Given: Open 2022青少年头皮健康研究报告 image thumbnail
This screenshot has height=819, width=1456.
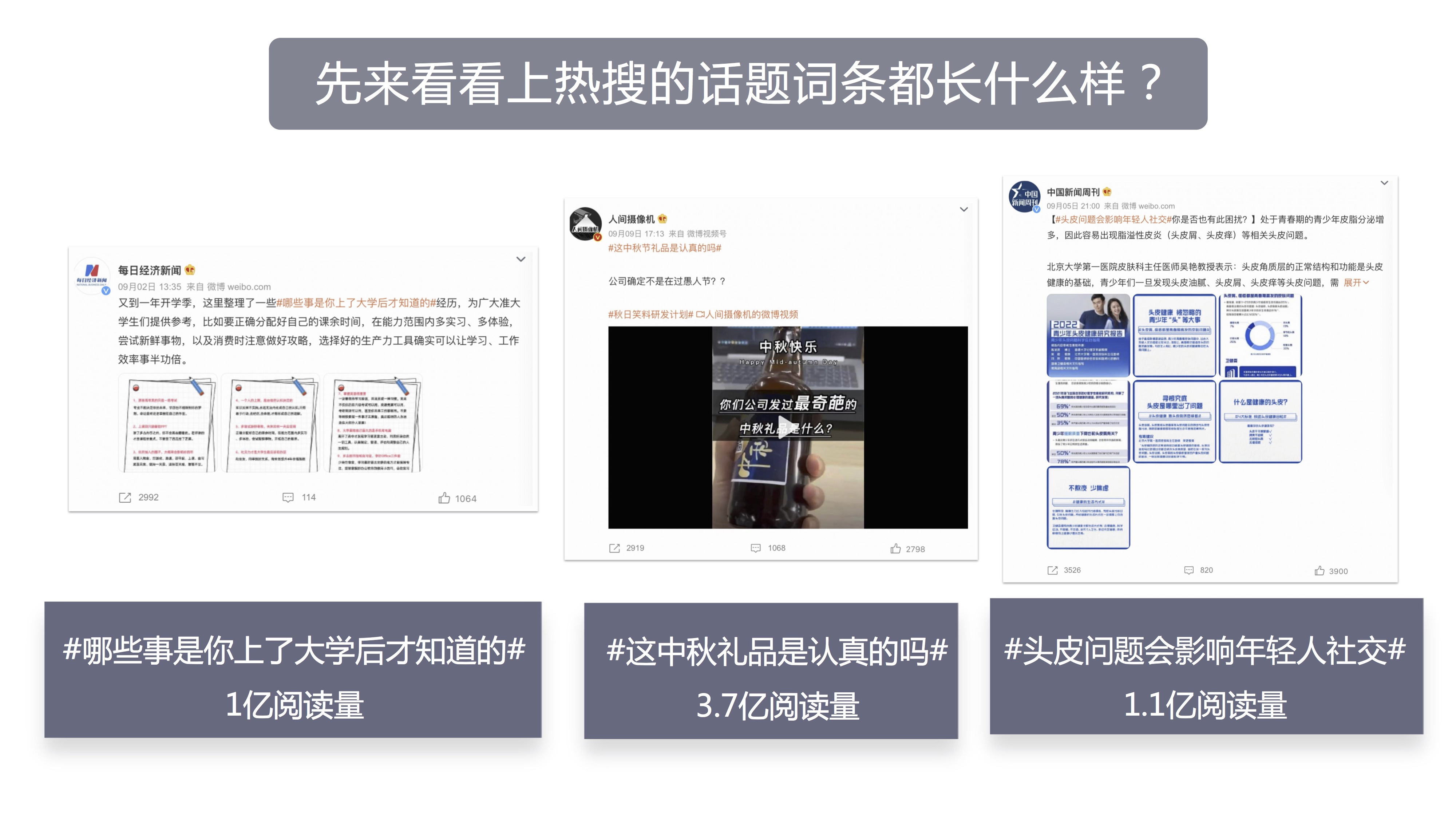Looking at the screenshot, I should [1088, 335].
